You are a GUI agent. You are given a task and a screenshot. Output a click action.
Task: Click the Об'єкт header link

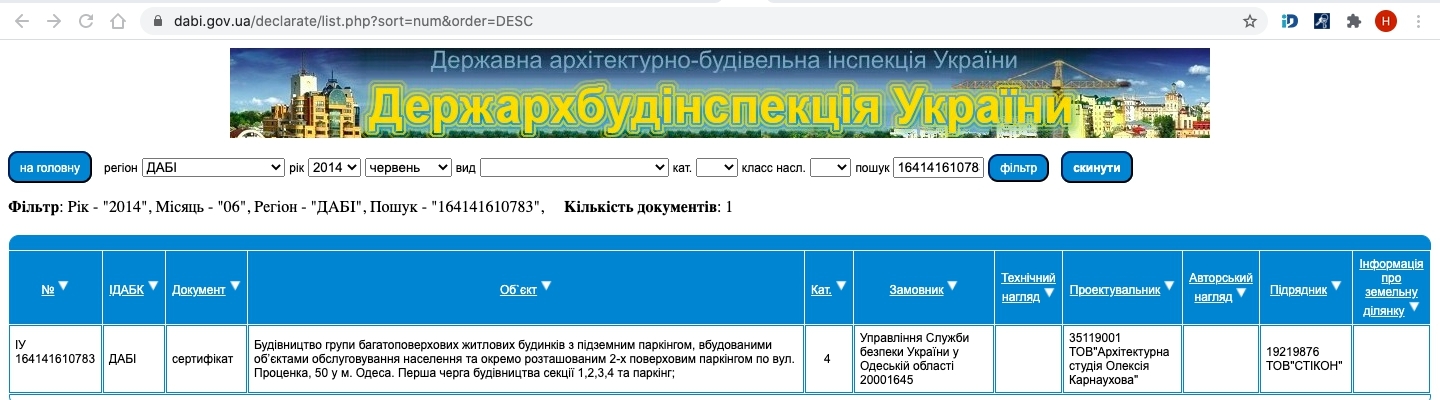[518, 290]
